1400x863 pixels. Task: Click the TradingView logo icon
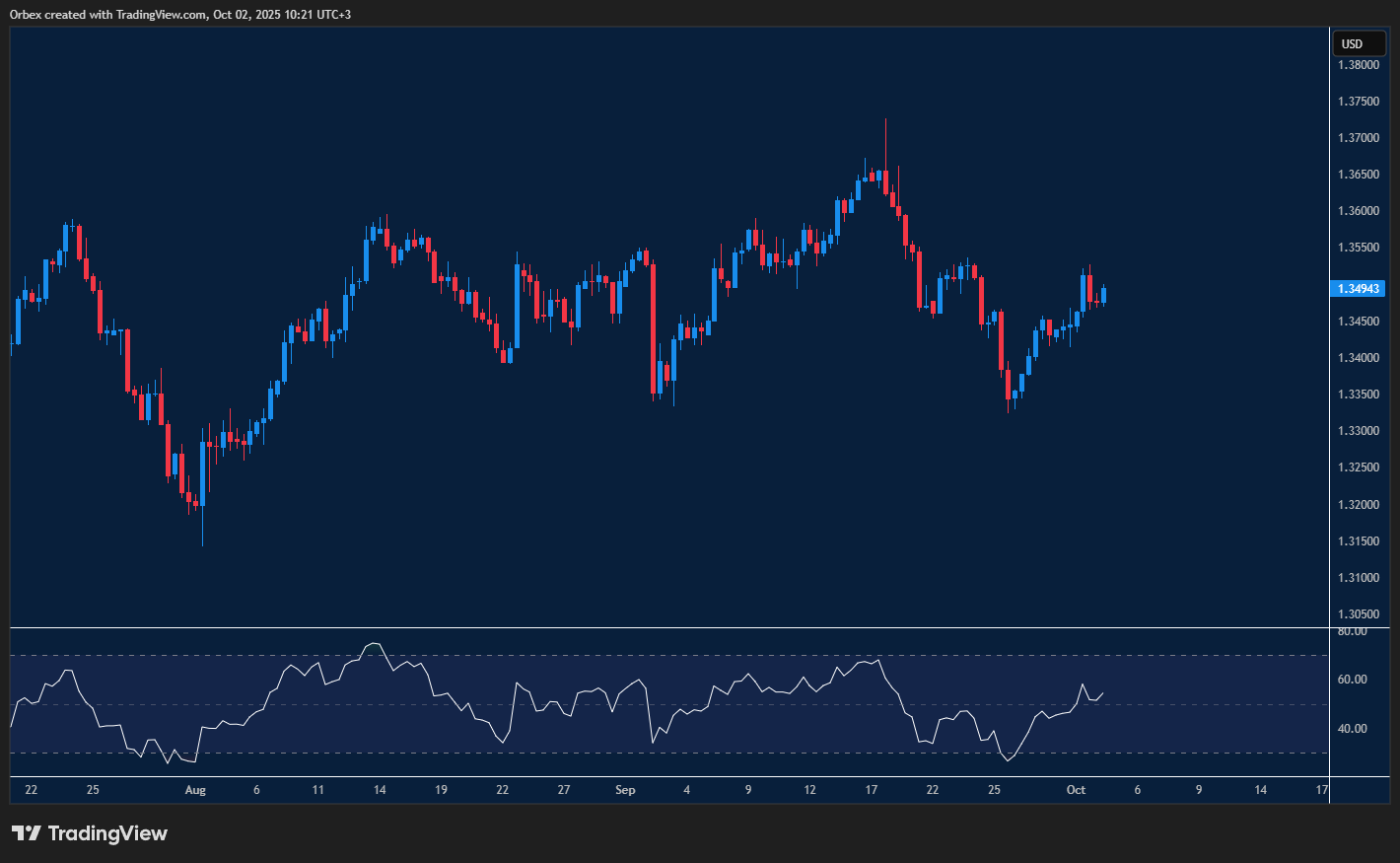click(x=27, y=833)
